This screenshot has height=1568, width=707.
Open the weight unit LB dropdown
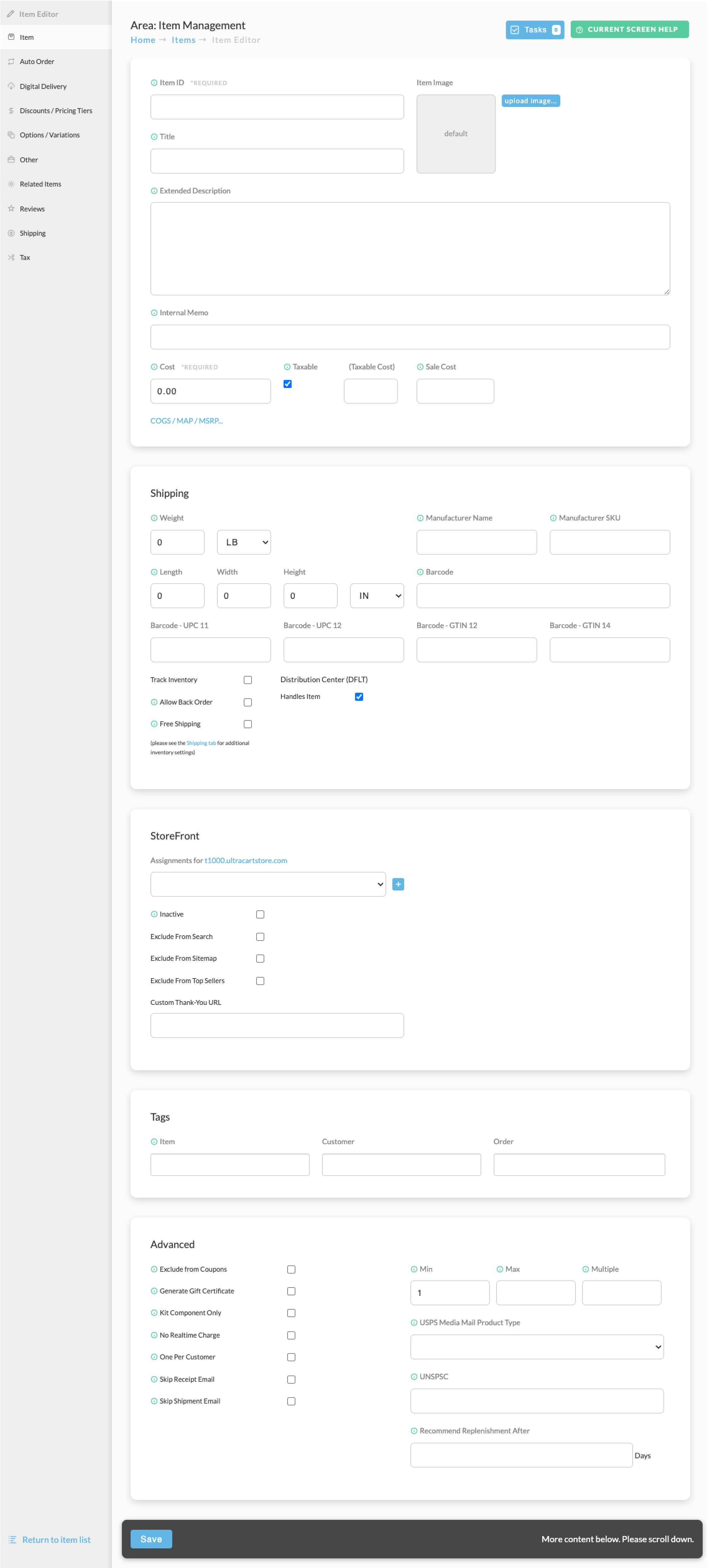[x=244, y=542]
